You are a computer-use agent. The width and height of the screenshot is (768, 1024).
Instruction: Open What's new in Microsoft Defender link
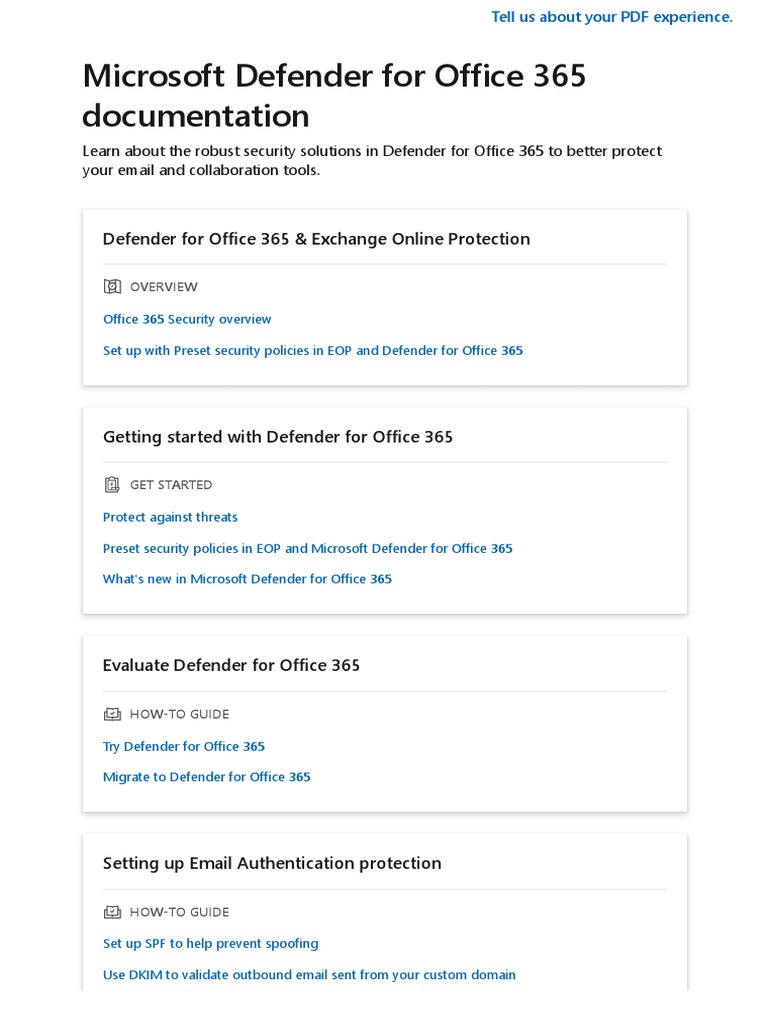247,579
